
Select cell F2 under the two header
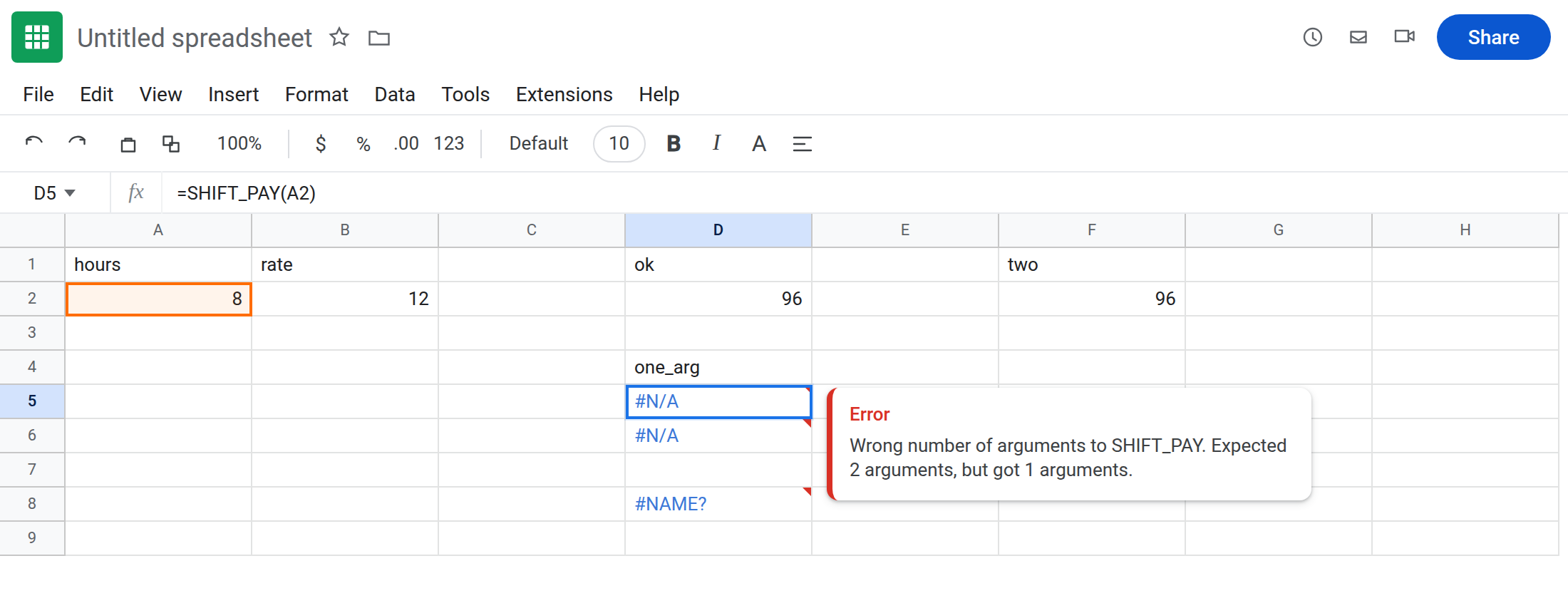point(1092,299)
